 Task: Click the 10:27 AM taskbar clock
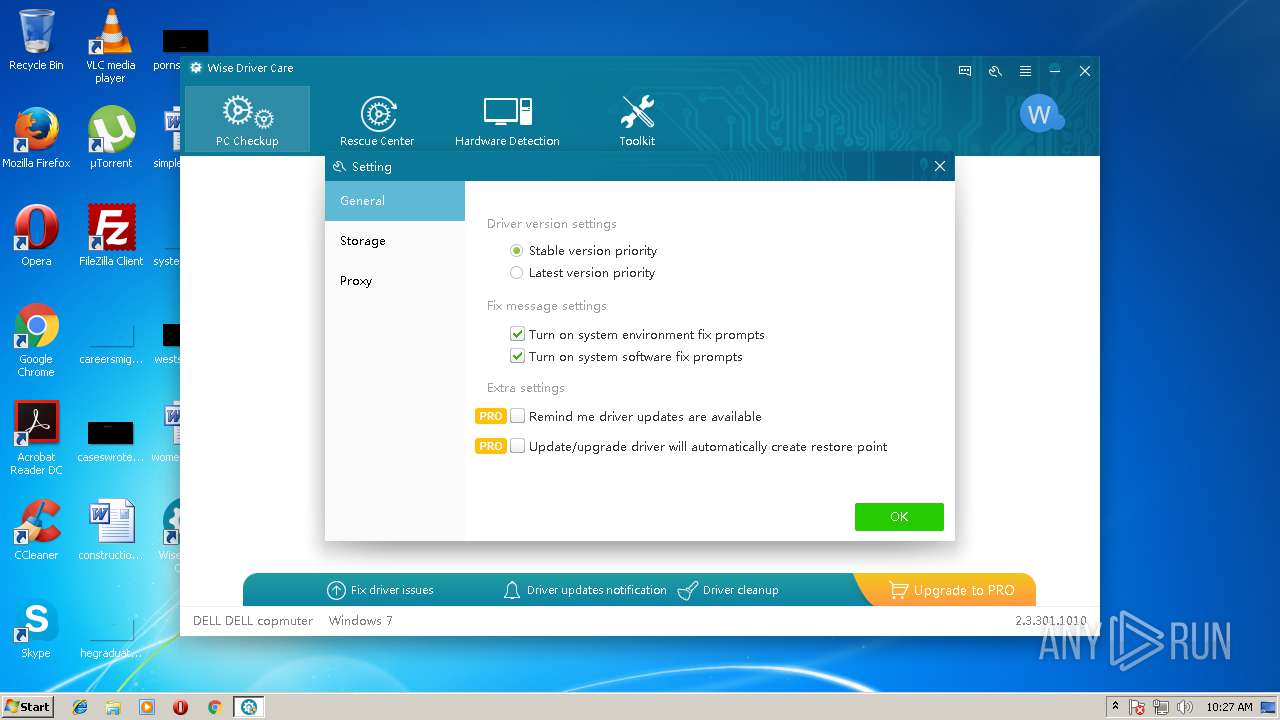[x=1229, y=707]
